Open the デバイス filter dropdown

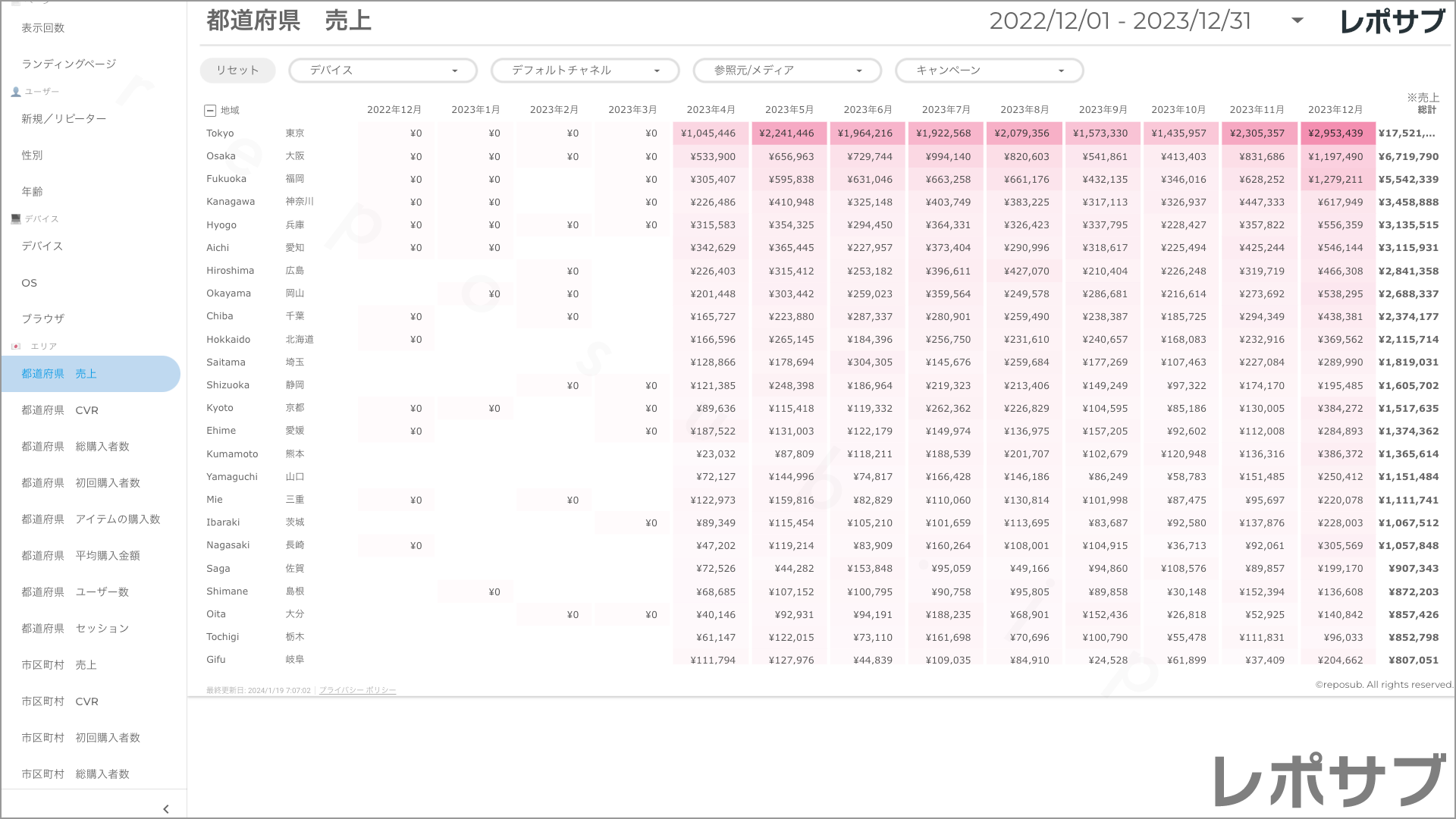[383, 71]
